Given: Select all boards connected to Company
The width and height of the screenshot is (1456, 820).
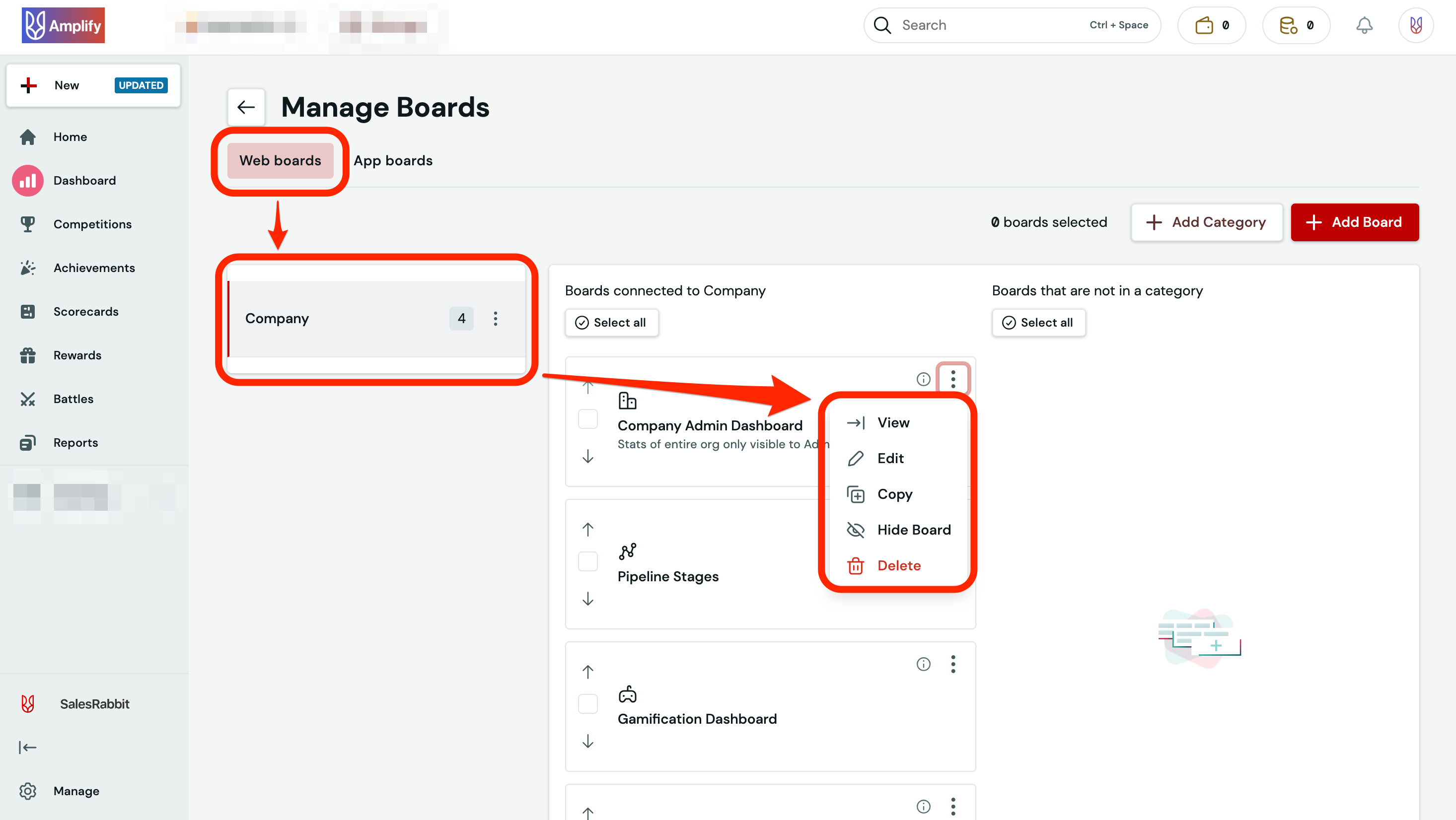Looking at the screenshot, I should [x=612, y=322].
